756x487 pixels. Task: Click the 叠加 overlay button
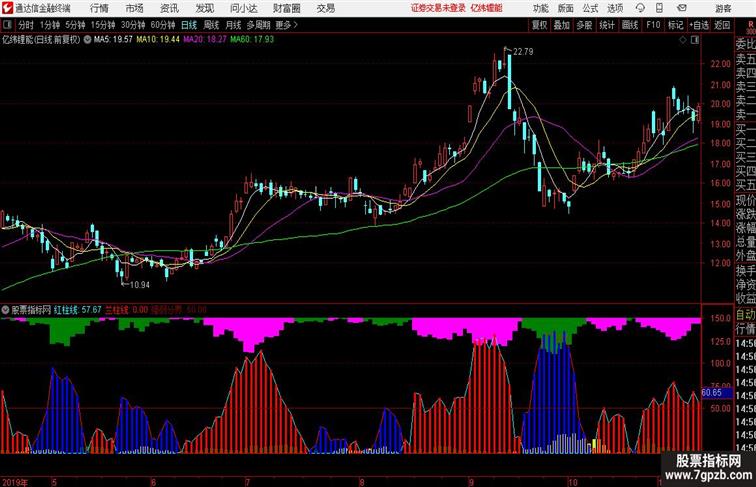pos(562,25)
